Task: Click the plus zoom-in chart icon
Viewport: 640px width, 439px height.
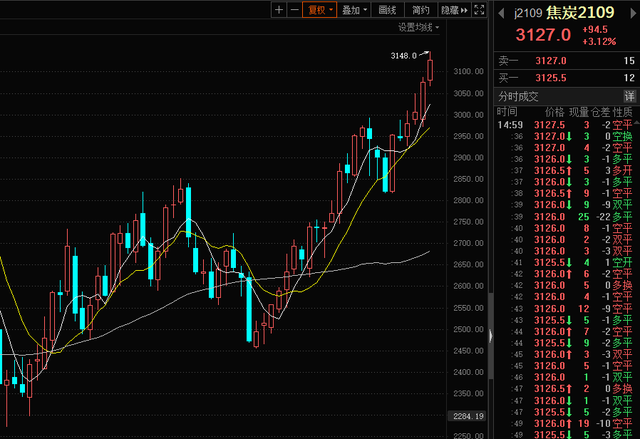Action: (279, 10)
